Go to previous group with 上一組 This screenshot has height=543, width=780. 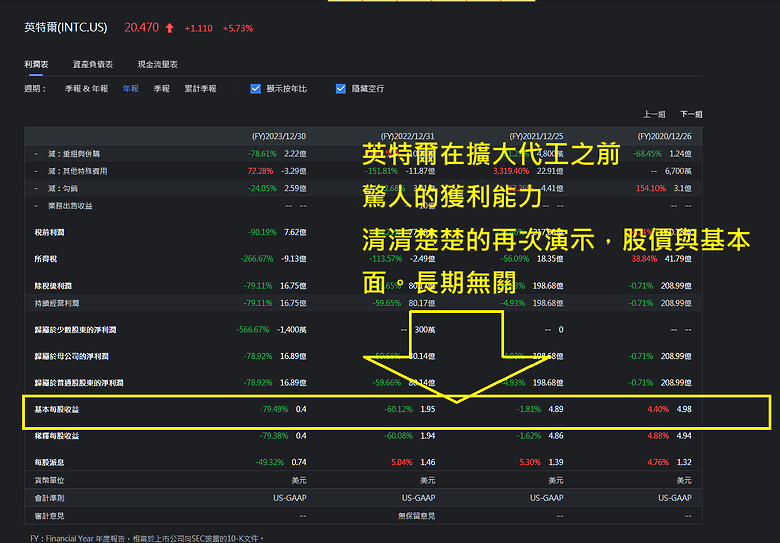(x=654, y=114)
